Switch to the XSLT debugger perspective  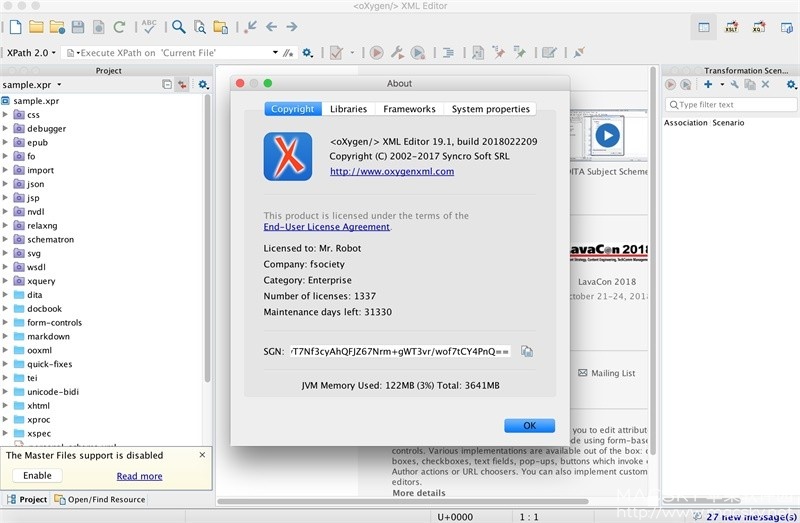click(732, 27)
